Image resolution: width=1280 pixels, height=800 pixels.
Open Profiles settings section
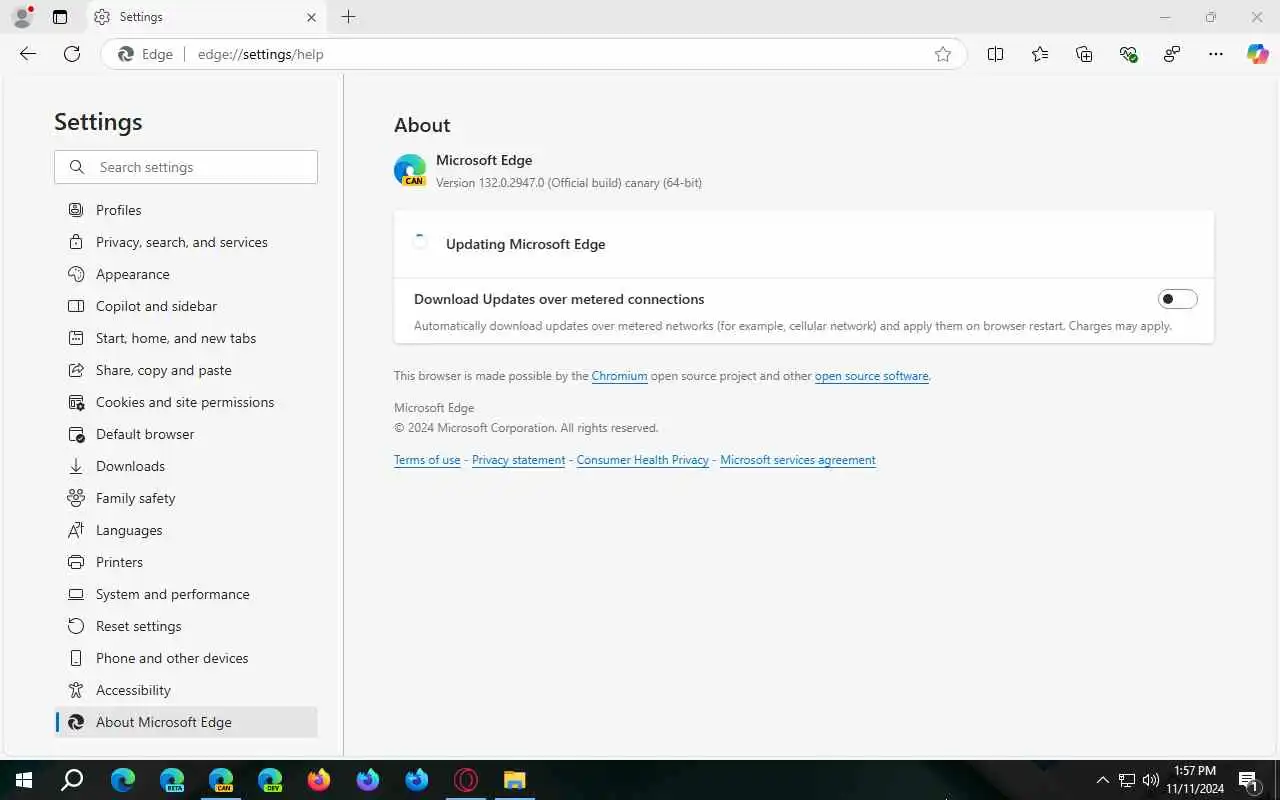[x=186, y=210]
